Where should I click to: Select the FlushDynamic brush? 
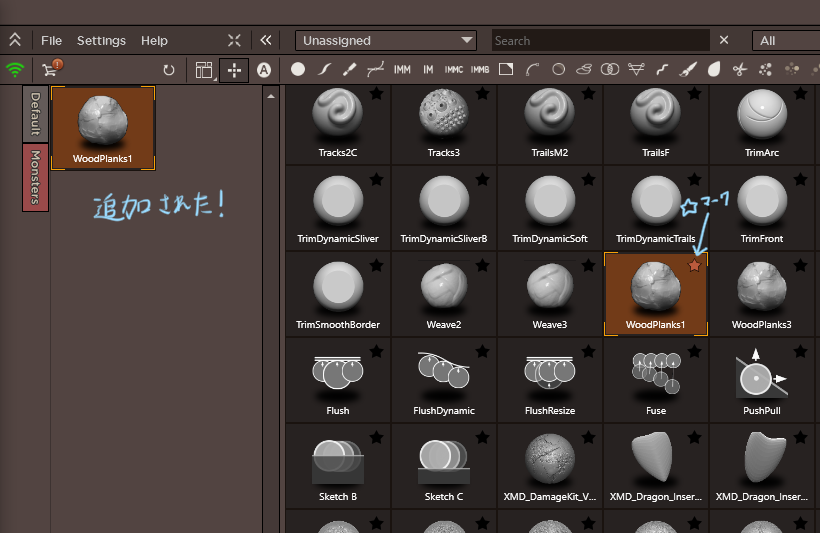(x=443, y=381)
